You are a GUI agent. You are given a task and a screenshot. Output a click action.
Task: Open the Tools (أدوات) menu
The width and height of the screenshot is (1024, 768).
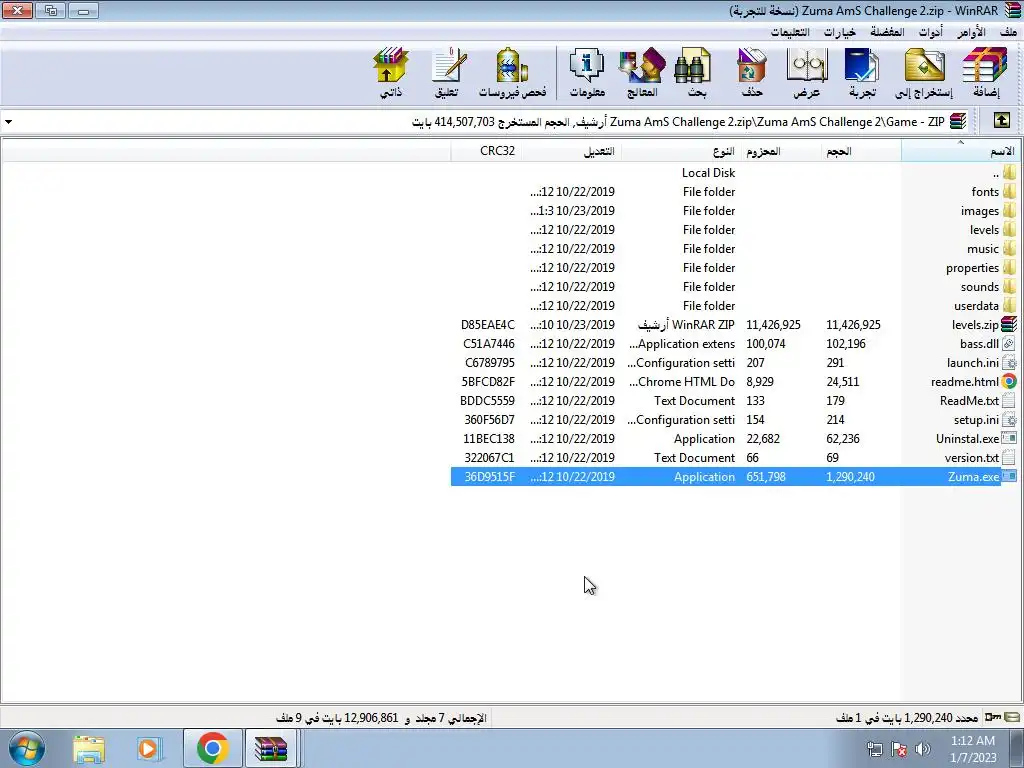point(931,32)
